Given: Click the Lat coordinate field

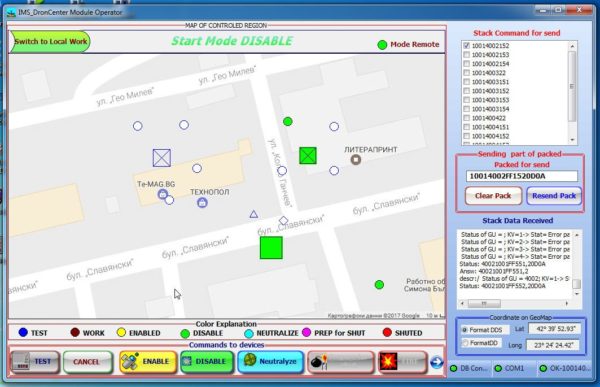Looking at the screenshot, I should pyautogui.click(x=555, y=329).
